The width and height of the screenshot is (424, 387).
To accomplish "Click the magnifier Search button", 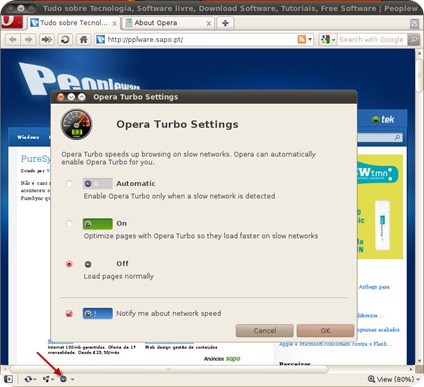I will tap(413, 40).
